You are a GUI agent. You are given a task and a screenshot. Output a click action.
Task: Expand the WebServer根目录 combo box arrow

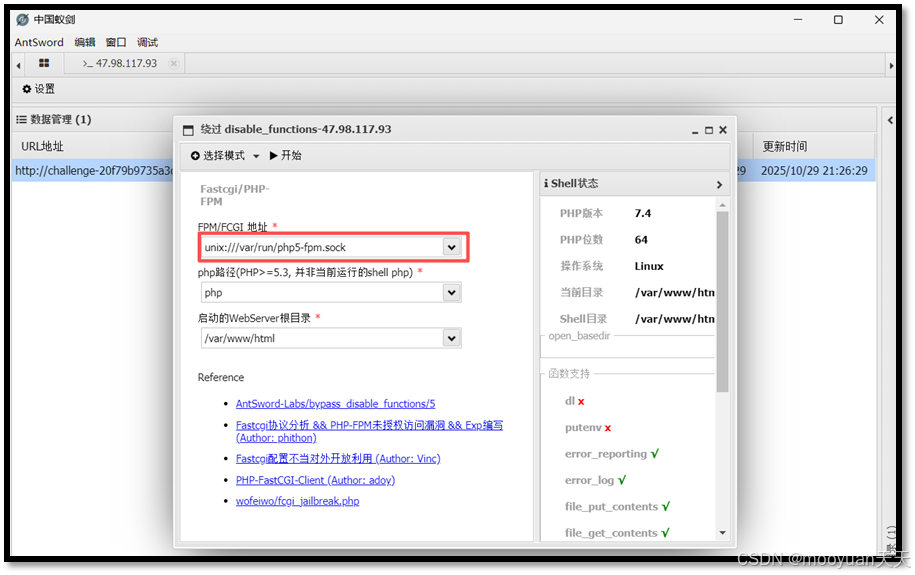[451, 338]
